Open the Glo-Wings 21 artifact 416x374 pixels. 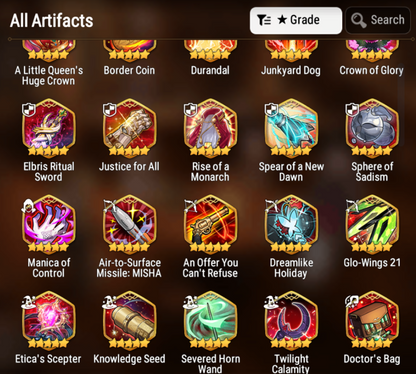tap(372, 225)
